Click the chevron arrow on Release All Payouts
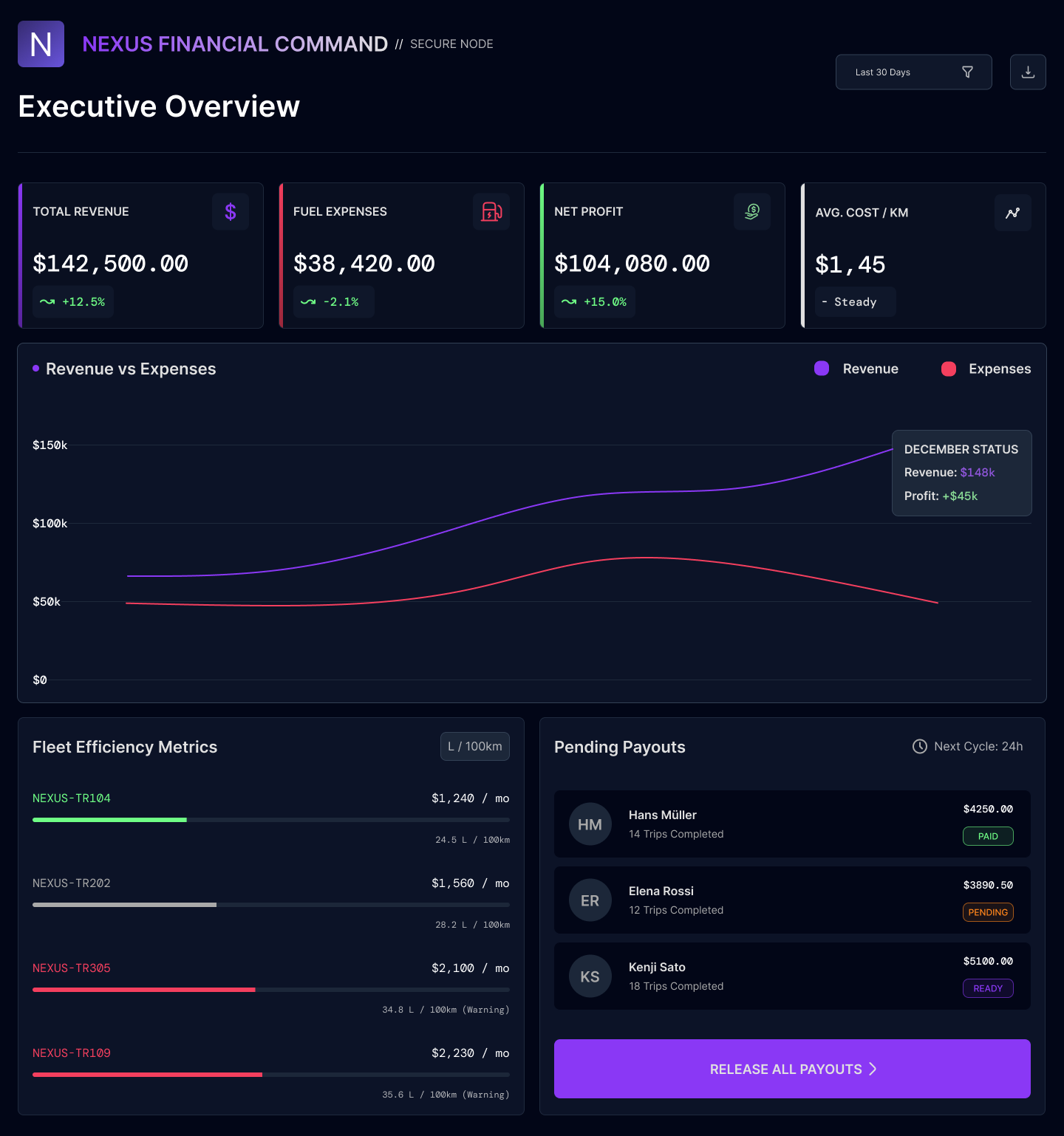The width and height of the screenshot is (1064, 1136). tap(873, 1069)
